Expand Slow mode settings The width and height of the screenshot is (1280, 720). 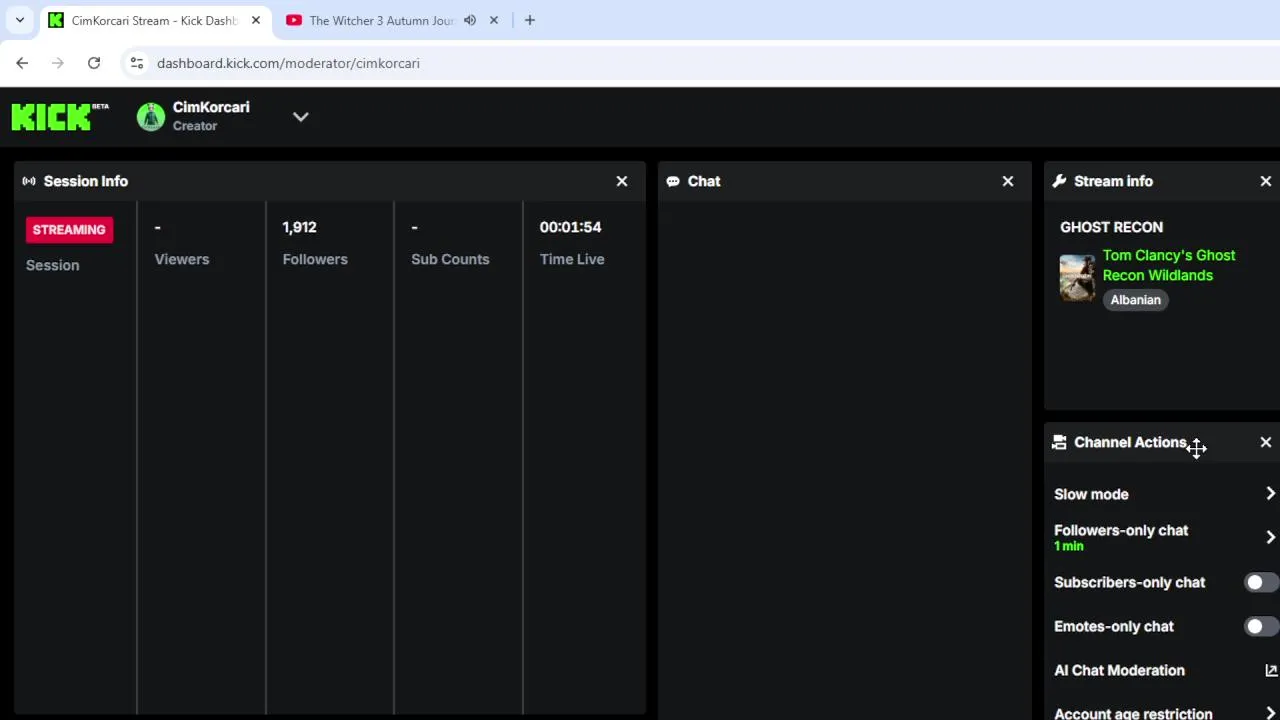(x=1270, y=494)
